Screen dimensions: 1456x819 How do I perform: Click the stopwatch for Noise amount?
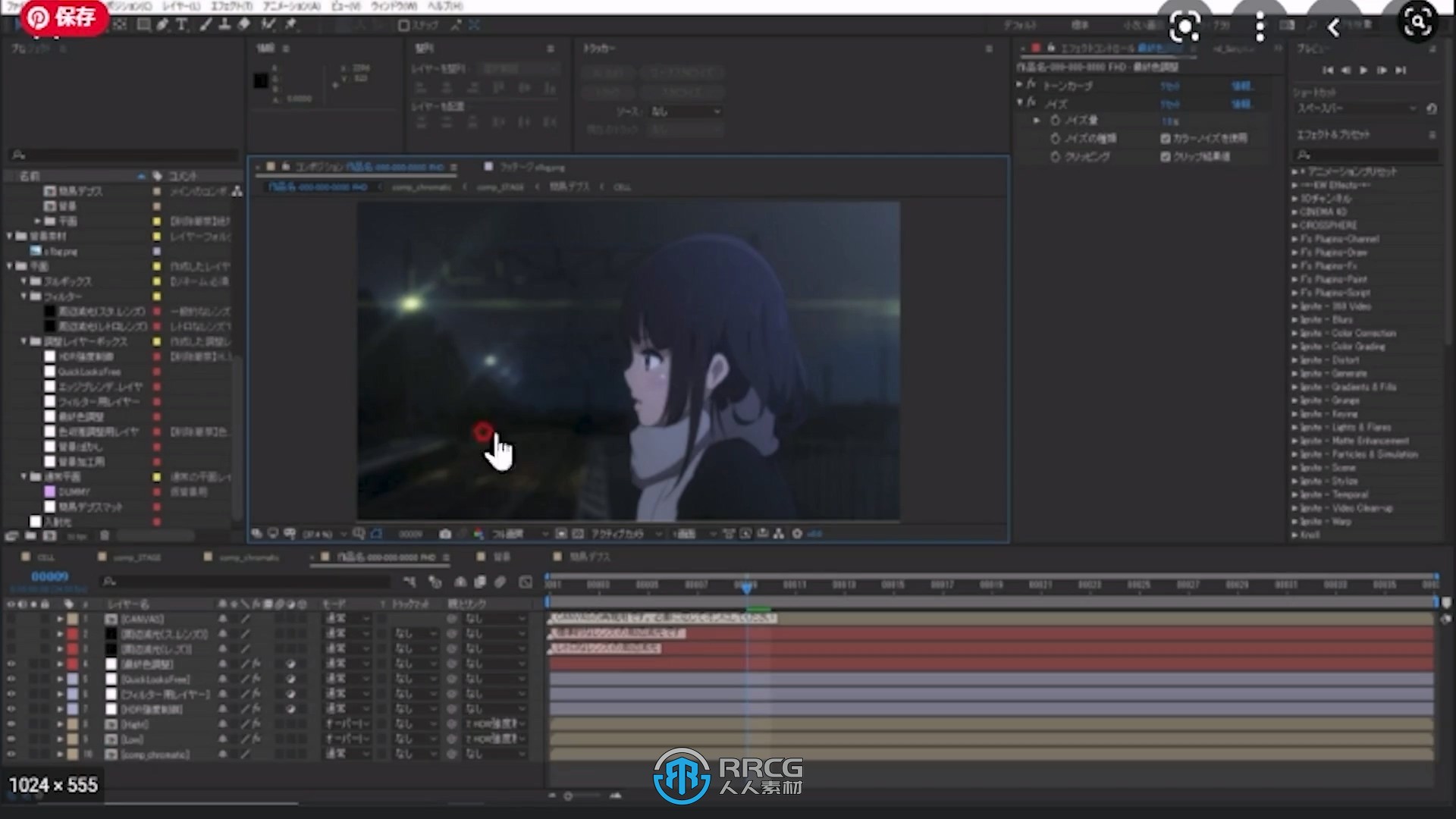click(1055, 121)
